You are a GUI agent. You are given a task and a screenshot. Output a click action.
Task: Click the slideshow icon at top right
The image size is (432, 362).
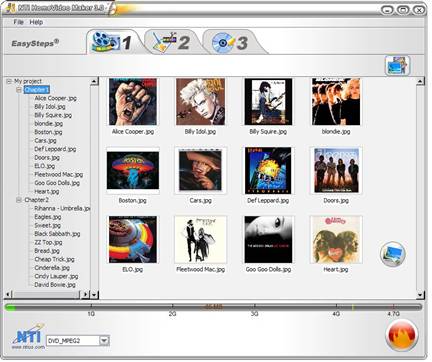pos(397,65)
